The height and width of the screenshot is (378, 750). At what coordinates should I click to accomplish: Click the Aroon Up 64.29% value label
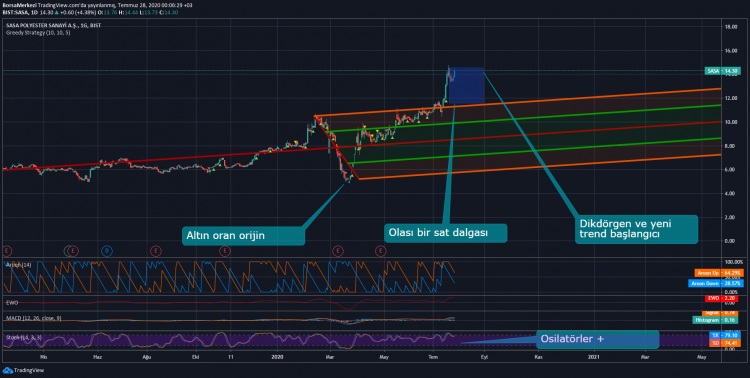(719, 273)
